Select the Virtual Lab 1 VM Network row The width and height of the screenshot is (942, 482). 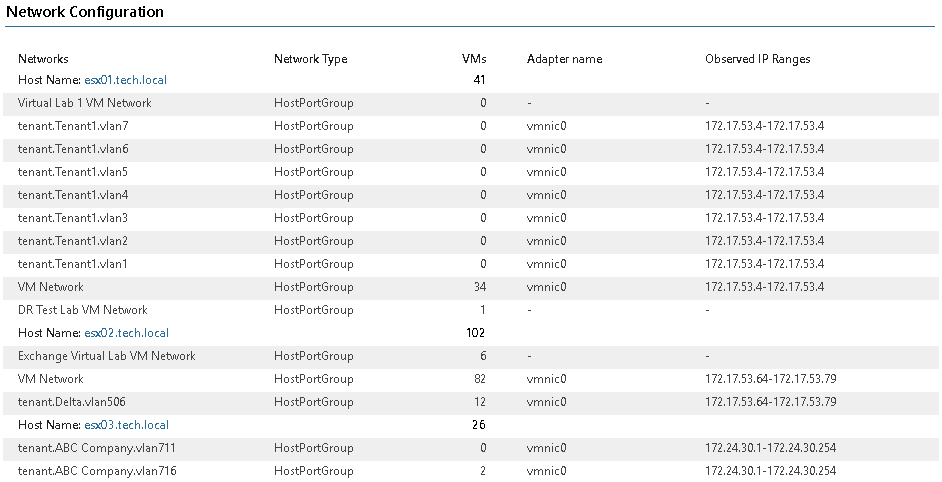click(x=471, y=103)
